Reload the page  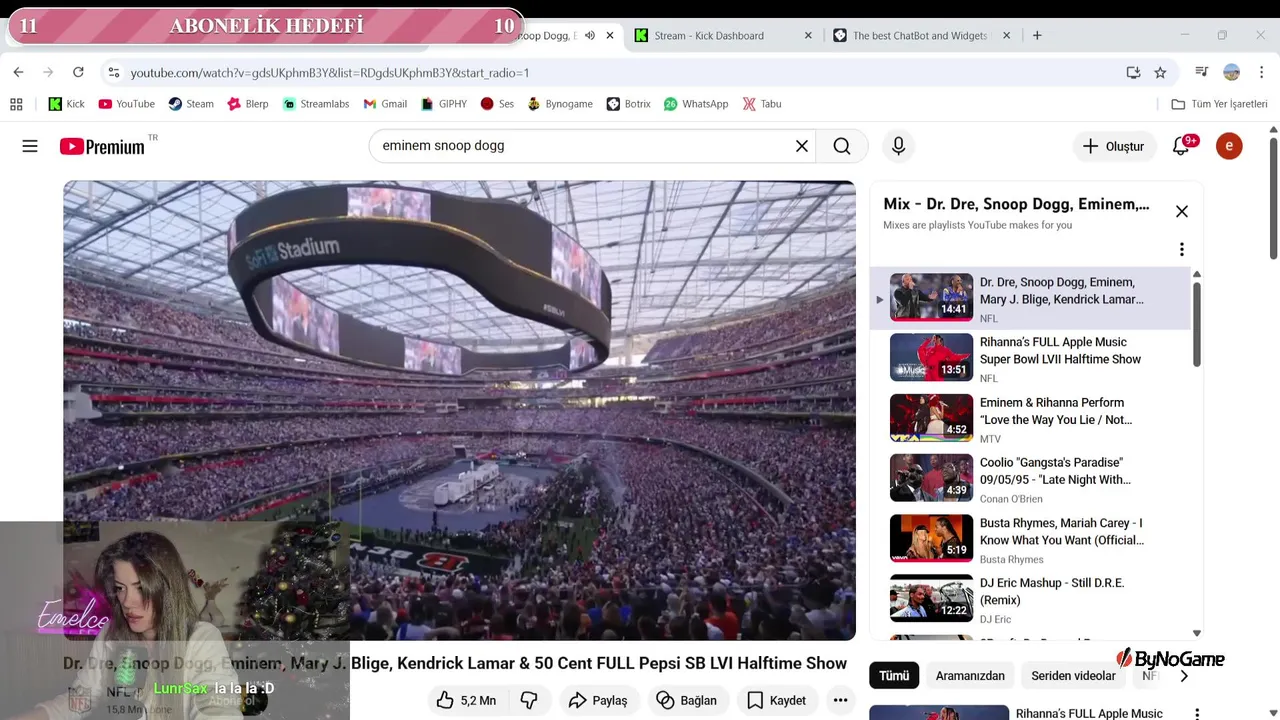(x=78, y=72)
